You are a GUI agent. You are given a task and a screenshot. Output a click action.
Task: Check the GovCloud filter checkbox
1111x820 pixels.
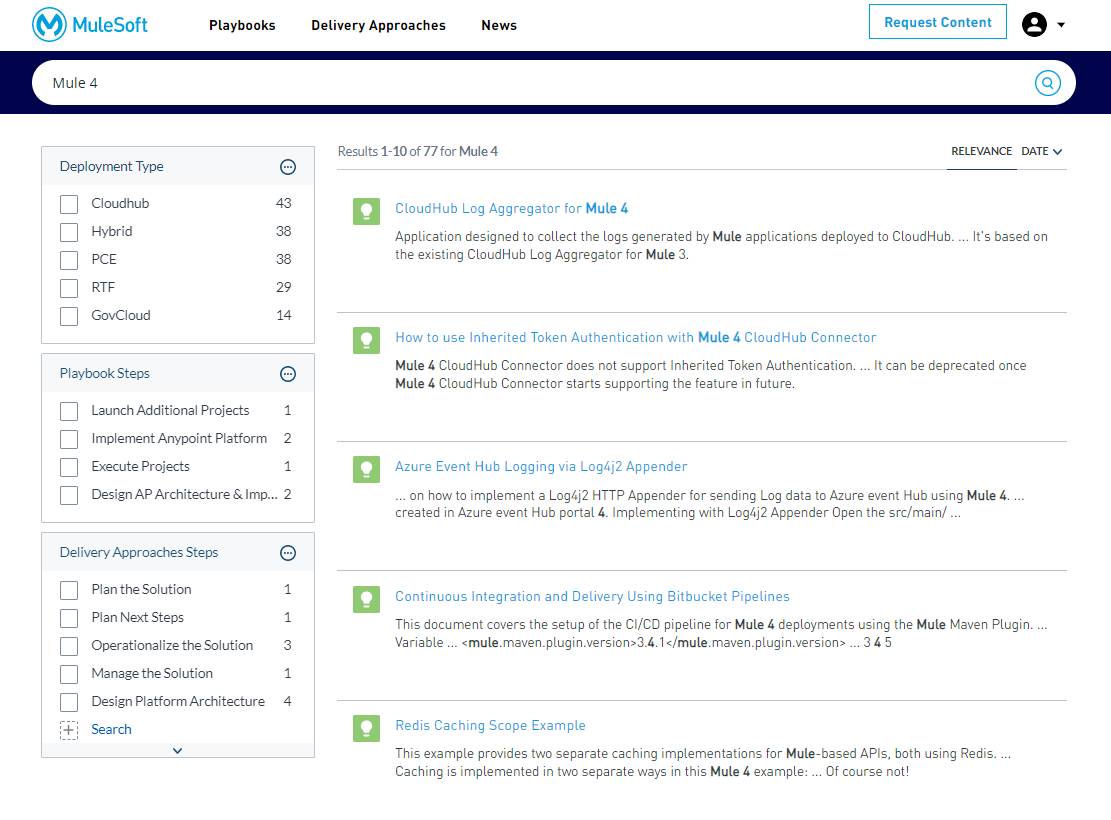coord(69,316)
